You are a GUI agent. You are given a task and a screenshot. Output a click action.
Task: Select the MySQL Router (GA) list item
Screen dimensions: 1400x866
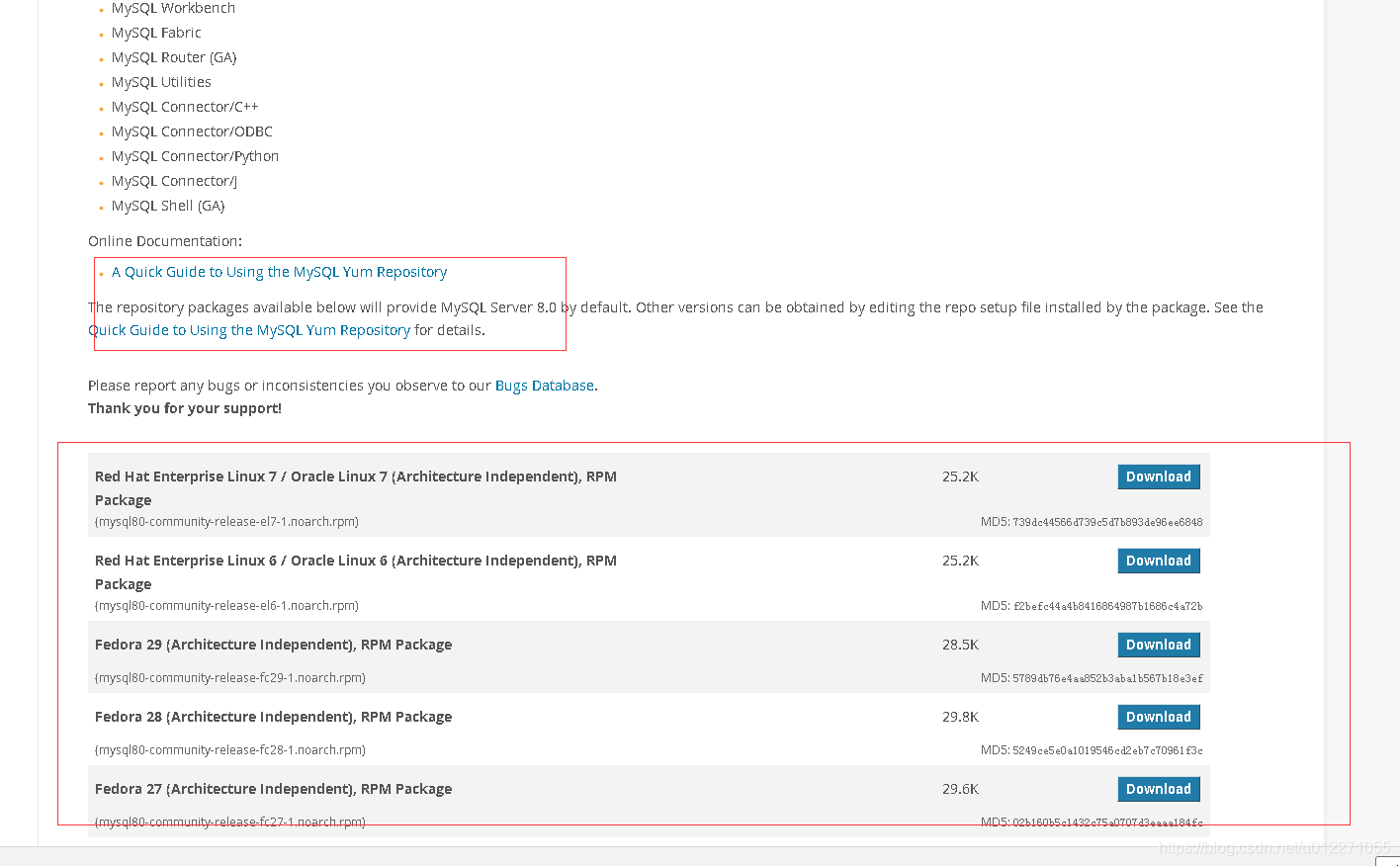(174, 57)
